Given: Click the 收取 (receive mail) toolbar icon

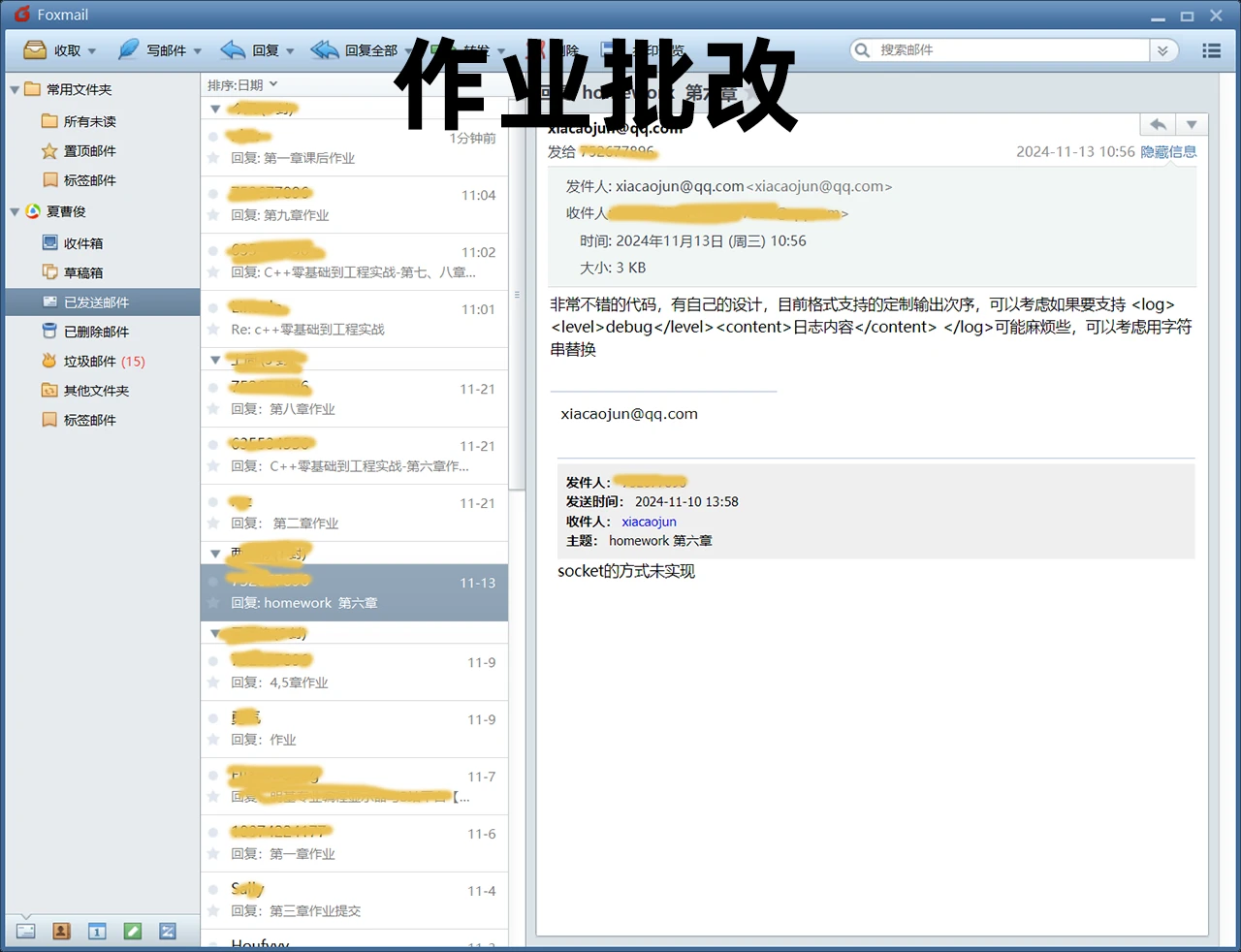Looking at the screenshot, I should click(35, 49).
